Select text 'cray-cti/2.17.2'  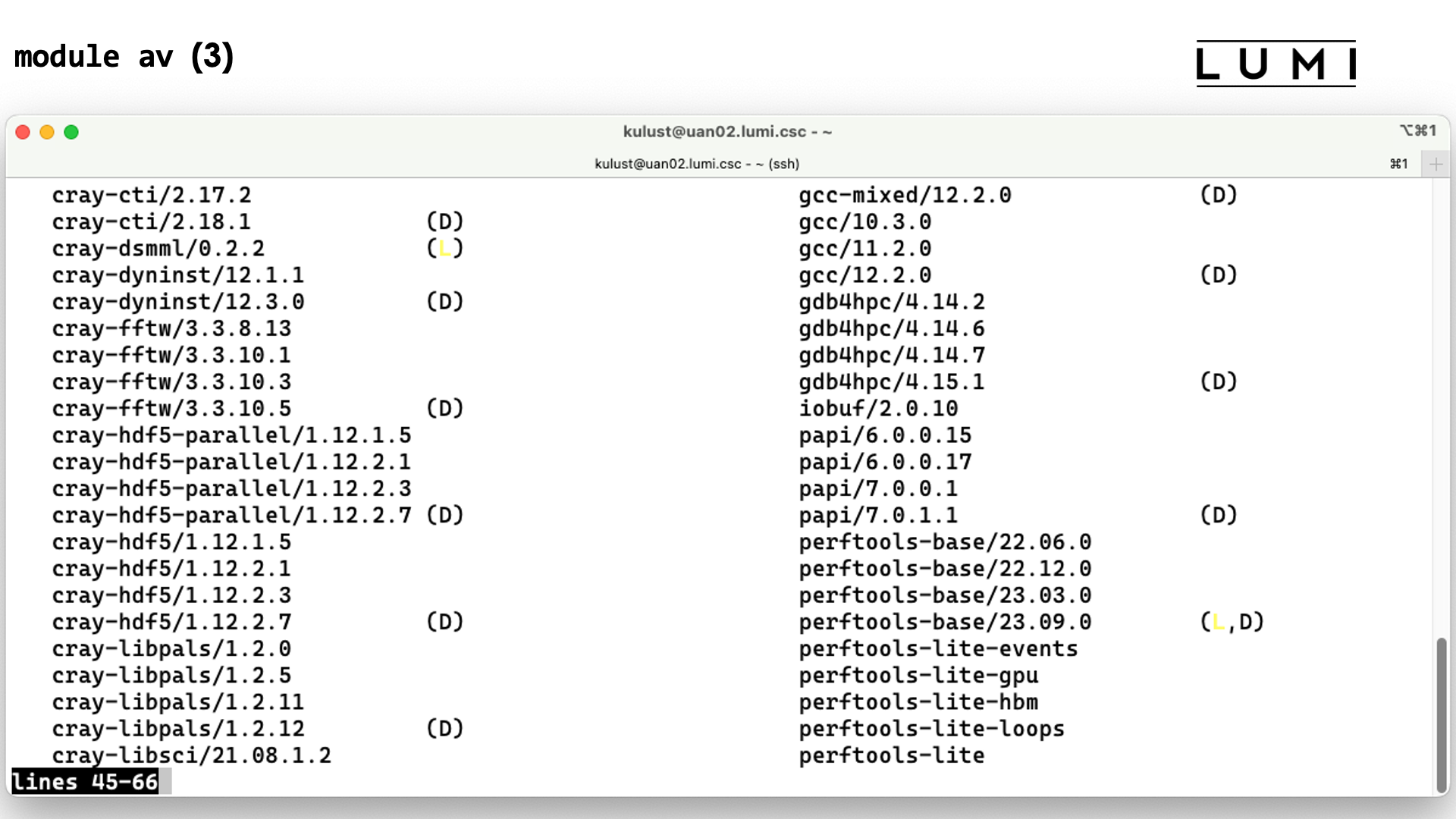pos(152,196)
